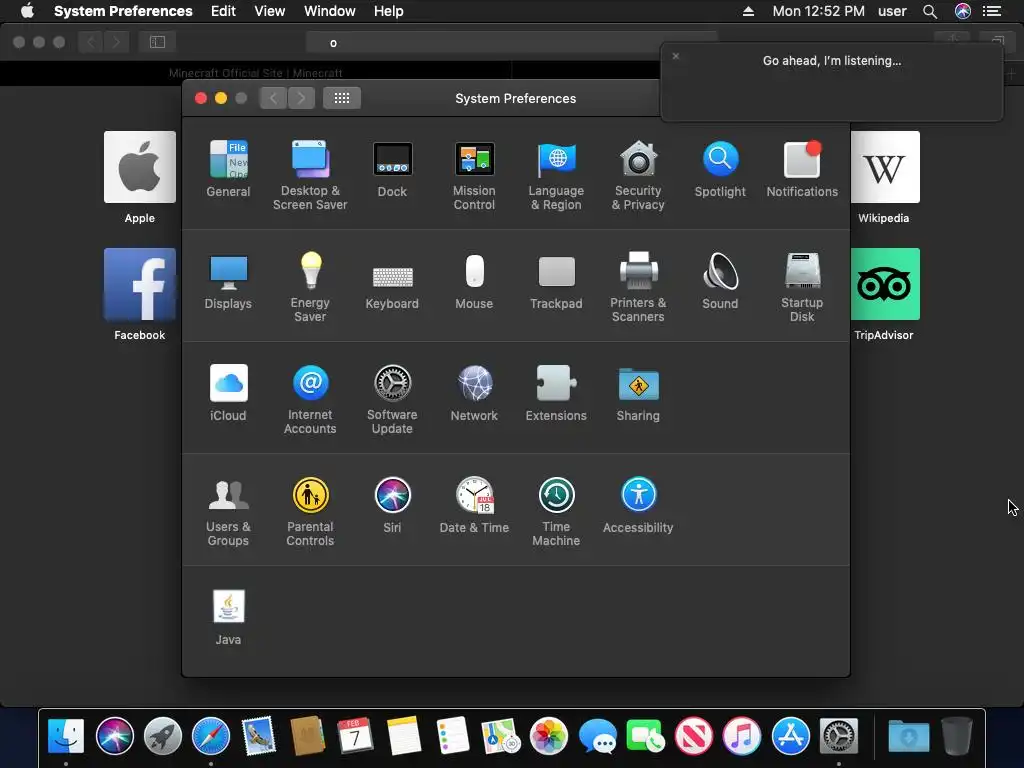Open iTunes from the Dock
This screenshot has height=768, width=1024.
(742, 735)
